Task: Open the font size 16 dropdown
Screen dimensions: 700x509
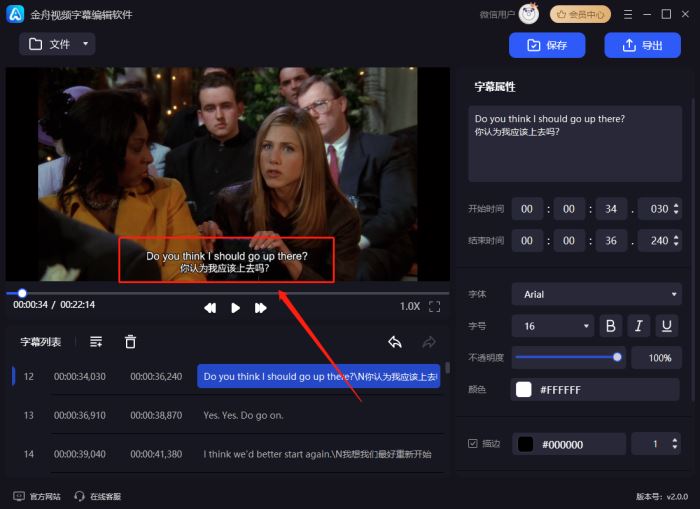Action: tap(553, 326)
